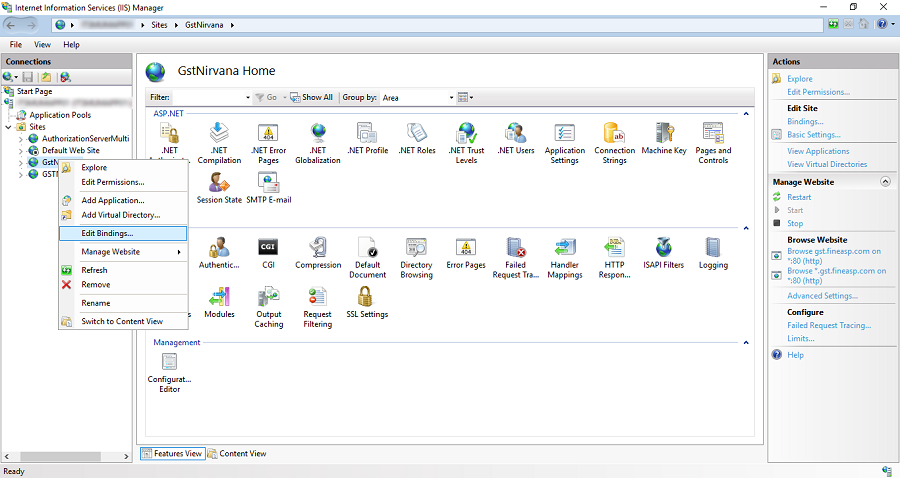Open the .NET Roles feature

[x=417, y=139]
